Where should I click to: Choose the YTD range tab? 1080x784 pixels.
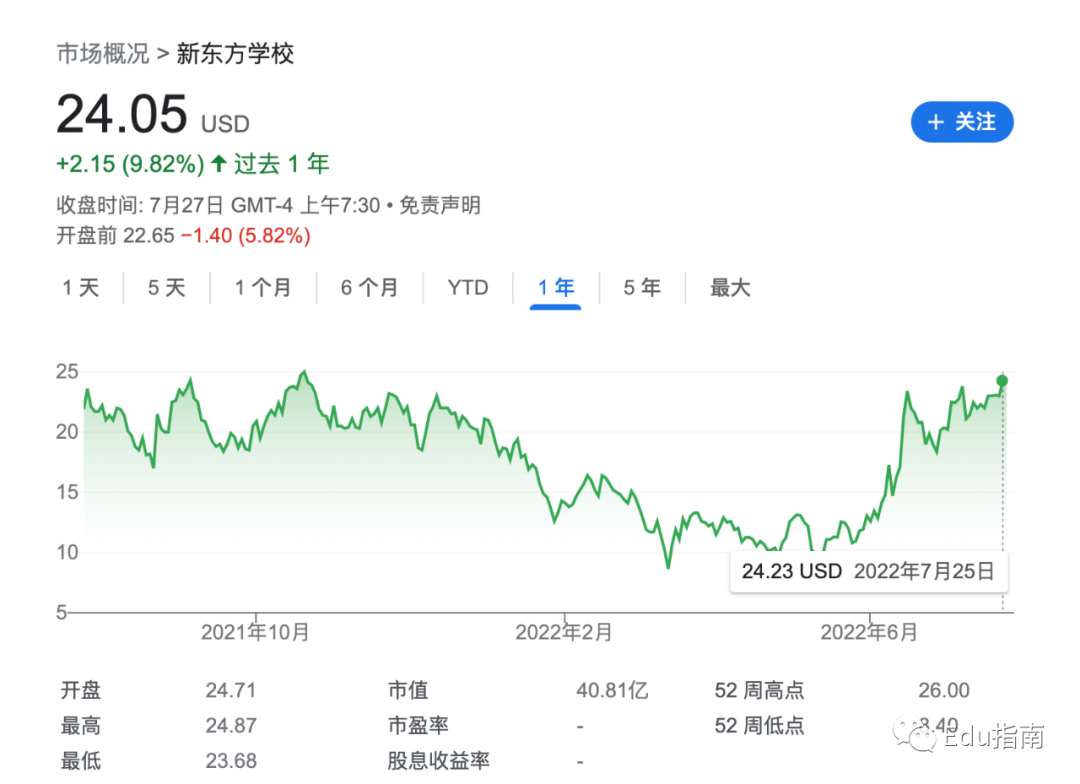(x=468, y=287)
